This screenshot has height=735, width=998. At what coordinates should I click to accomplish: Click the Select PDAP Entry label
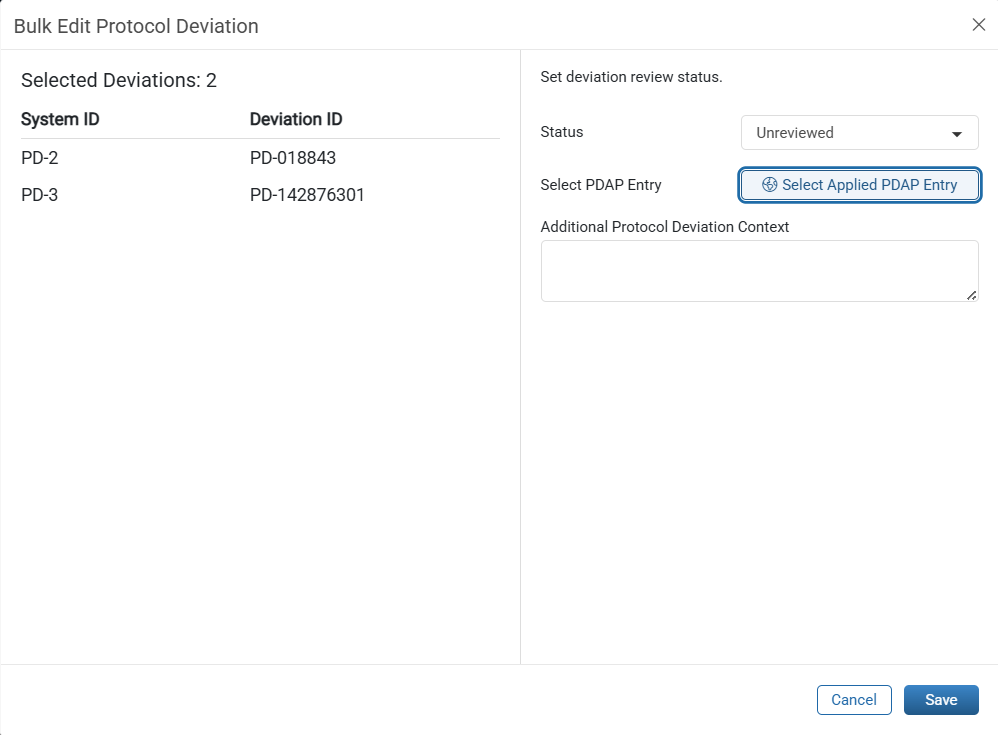click(x=601, y=185)
